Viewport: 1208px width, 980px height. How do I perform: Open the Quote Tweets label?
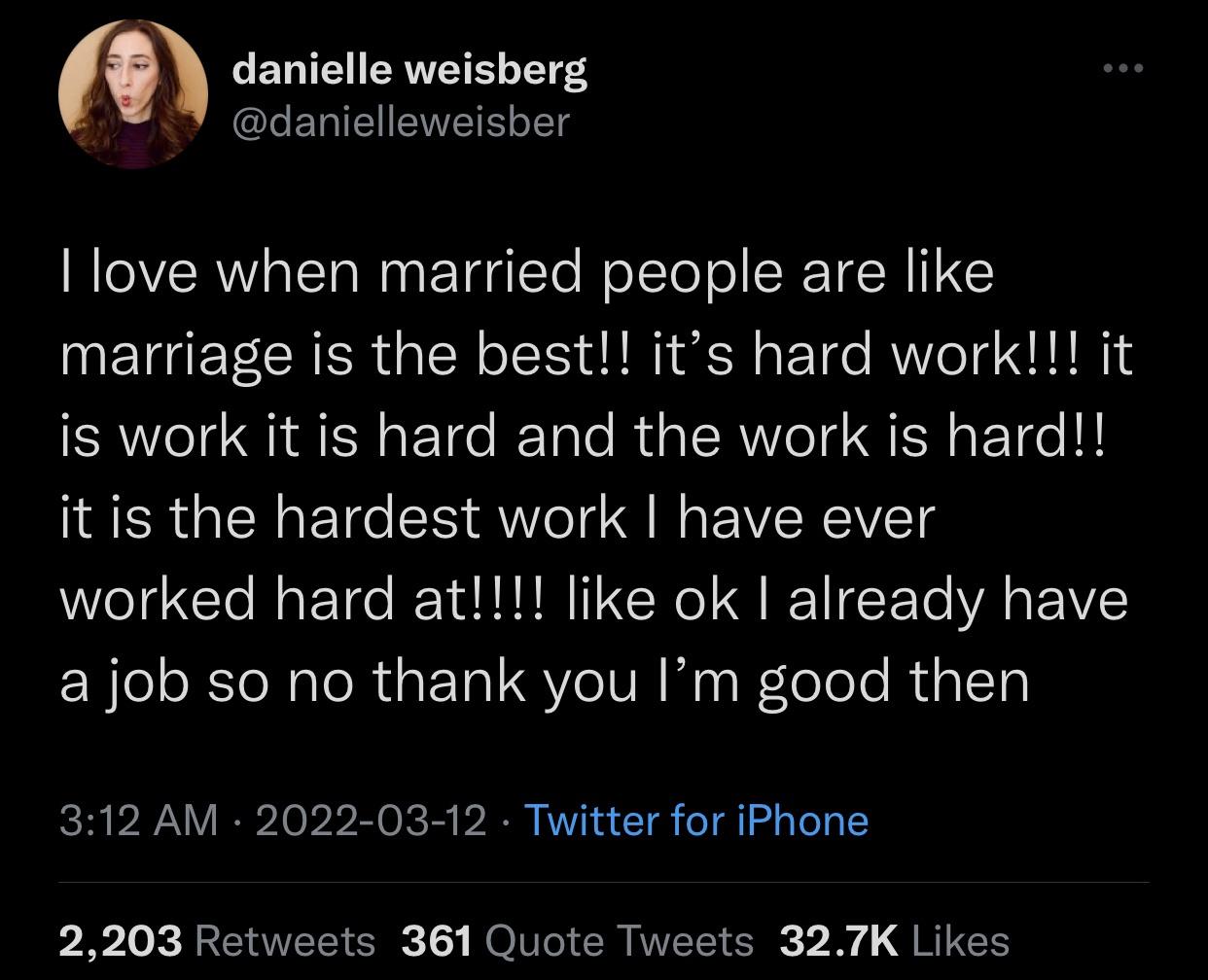[x=619, y=940]
